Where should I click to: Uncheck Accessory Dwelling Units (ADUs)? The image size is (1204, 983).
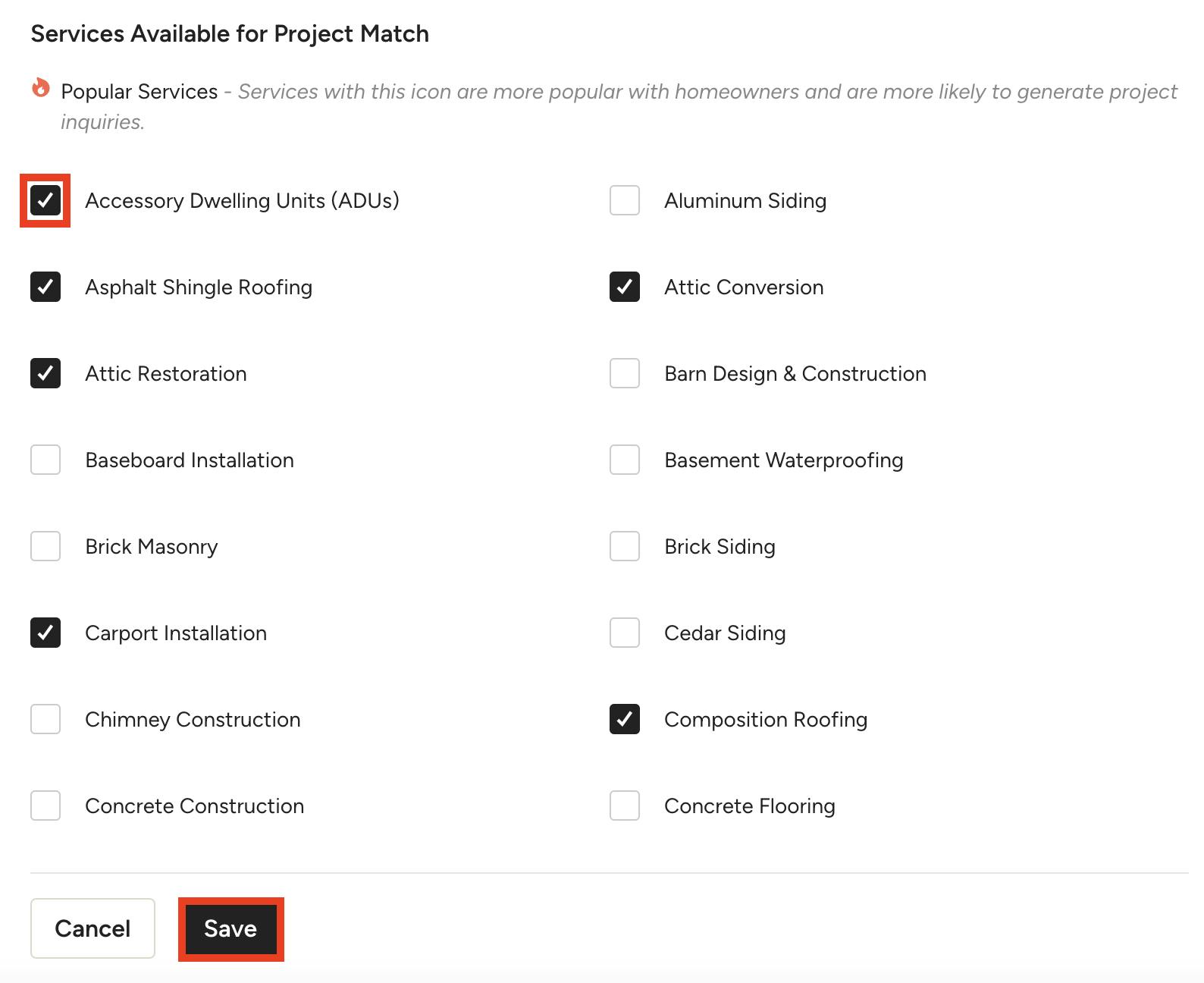click(x=45, y=200)
